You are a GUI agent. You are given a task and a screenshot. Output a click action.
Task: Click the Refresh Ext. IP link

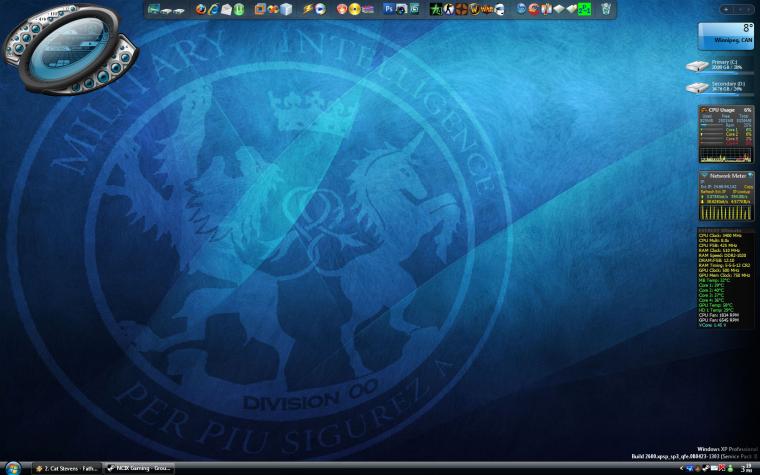[712, 191]
